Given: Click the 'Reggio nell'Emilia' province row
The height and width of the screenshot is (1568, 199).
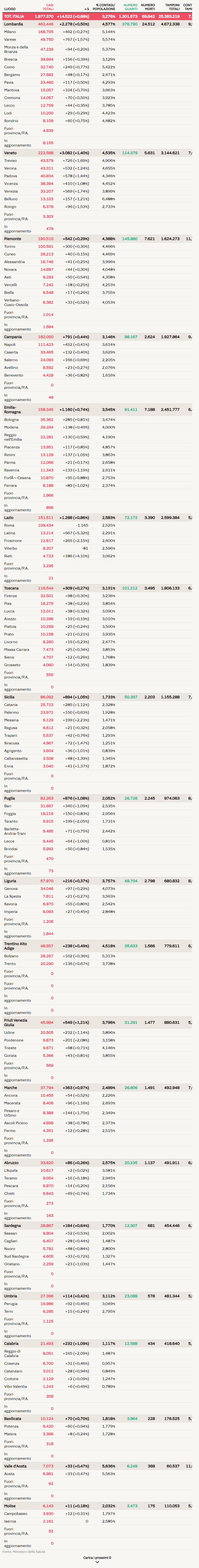Looking at the screenshot, I should [x=97, y=437].
